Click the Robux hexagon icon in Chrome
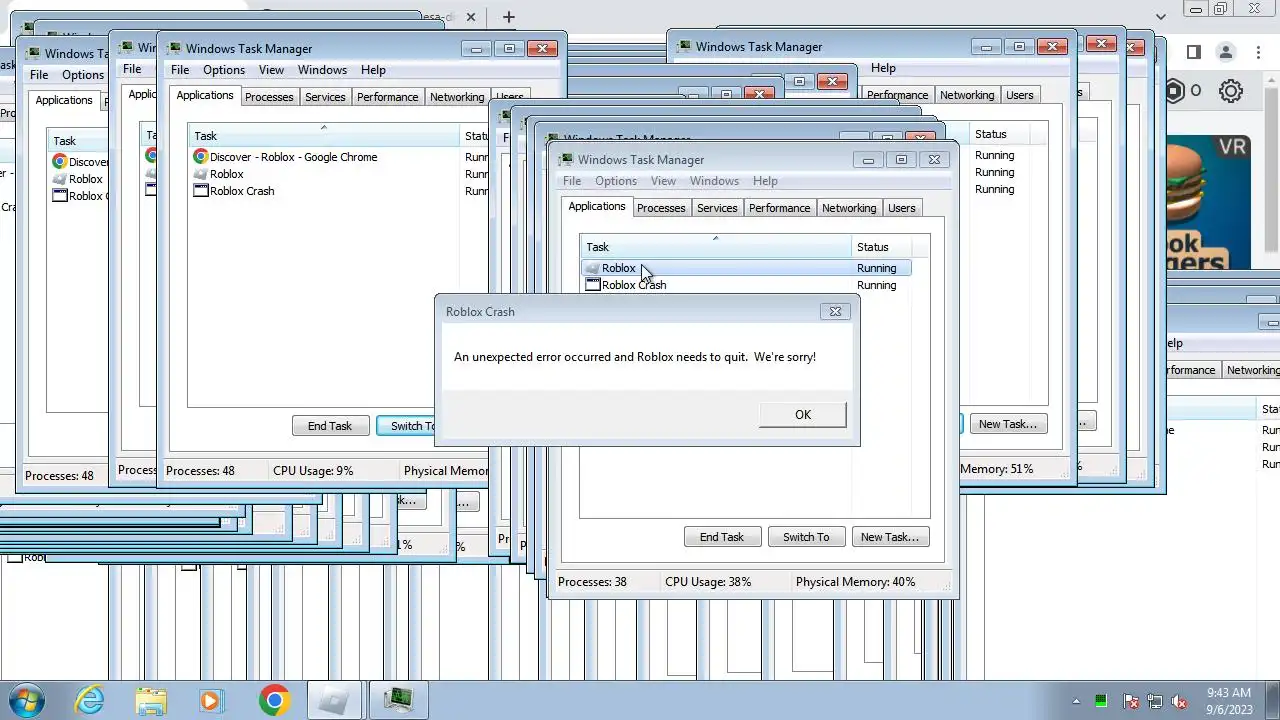The height and width of the screenshot is (720, 1280). [1174, 91]
